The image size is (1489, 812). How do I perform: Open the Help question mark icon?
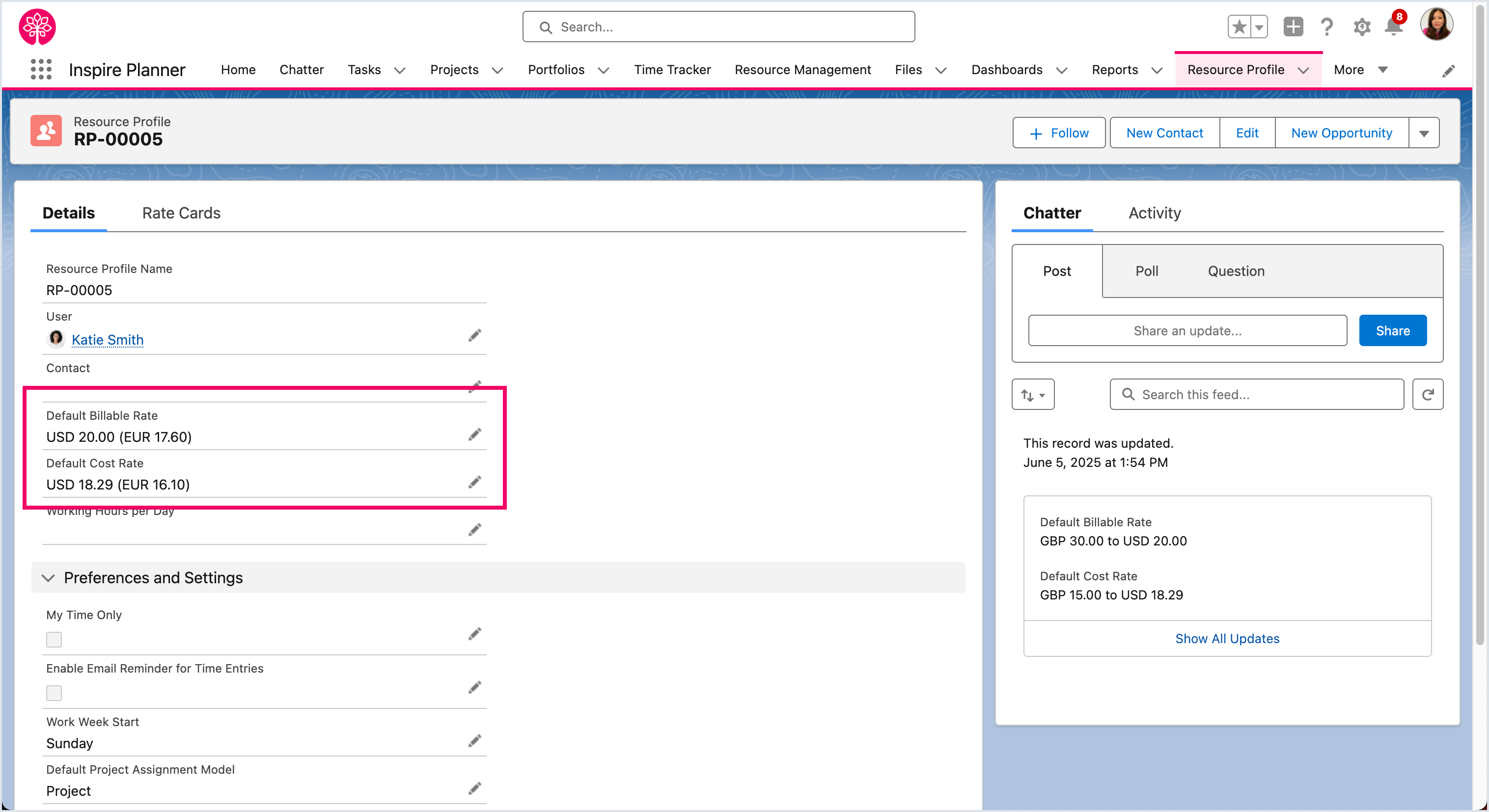click(1327, 27)
